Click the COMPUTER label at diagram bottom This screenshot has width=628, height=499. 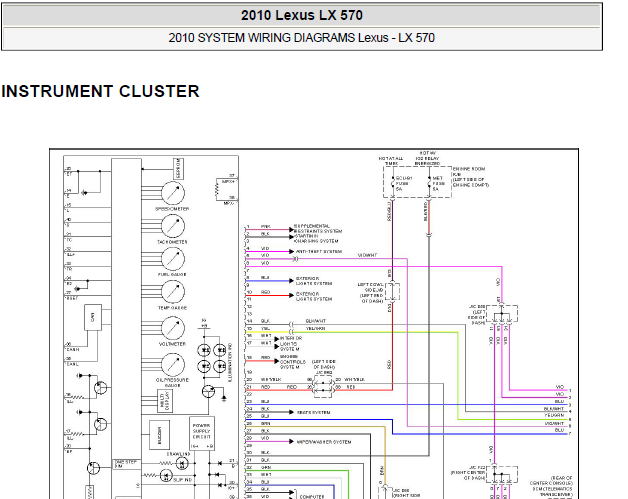[x=312, y=497]
